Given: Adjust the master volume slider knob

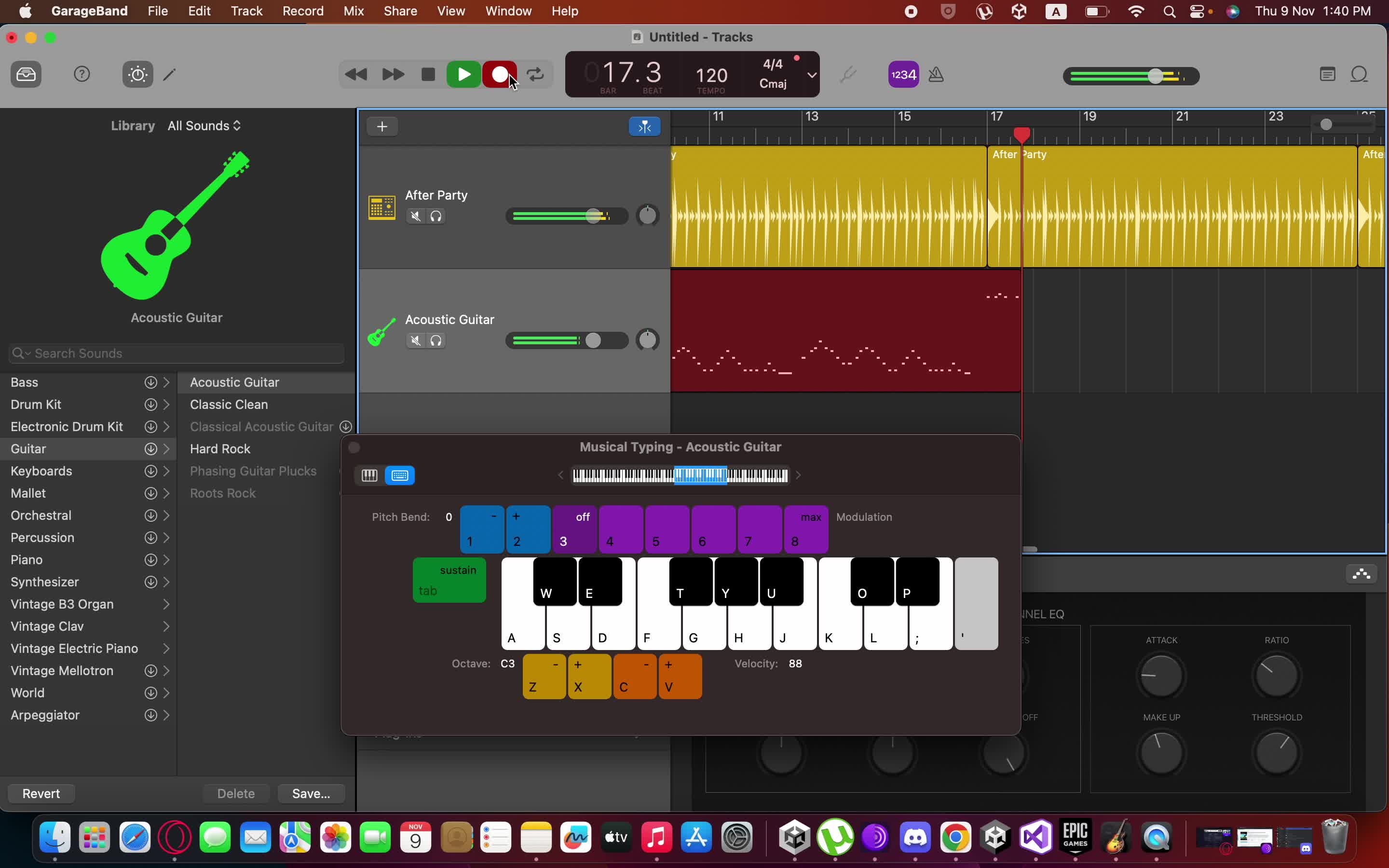Looking at the screenshot, I should tap(1155, 76).
